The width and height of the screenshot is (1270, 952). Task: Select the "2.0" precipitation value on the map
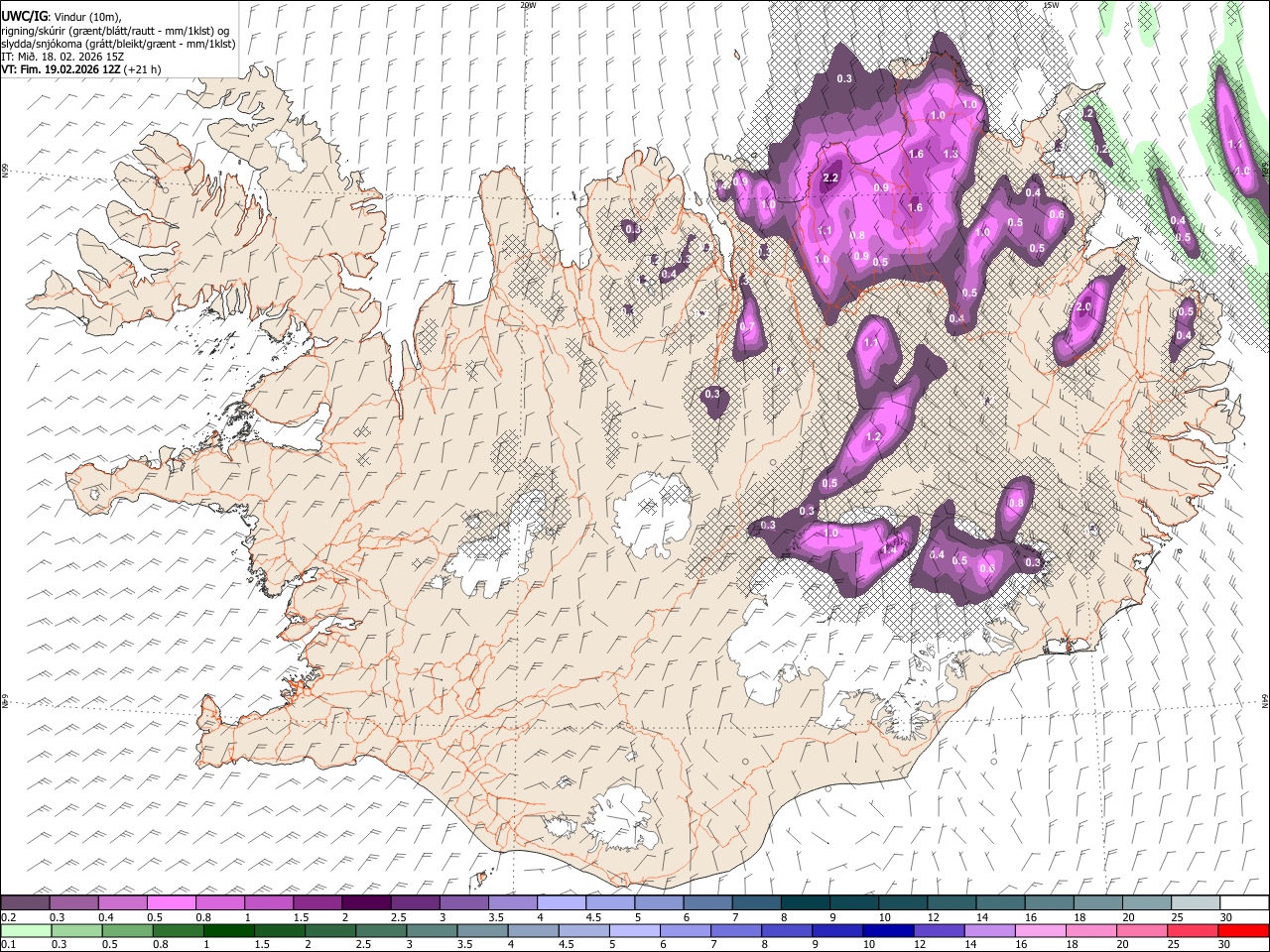click(x=1082, y=307)
